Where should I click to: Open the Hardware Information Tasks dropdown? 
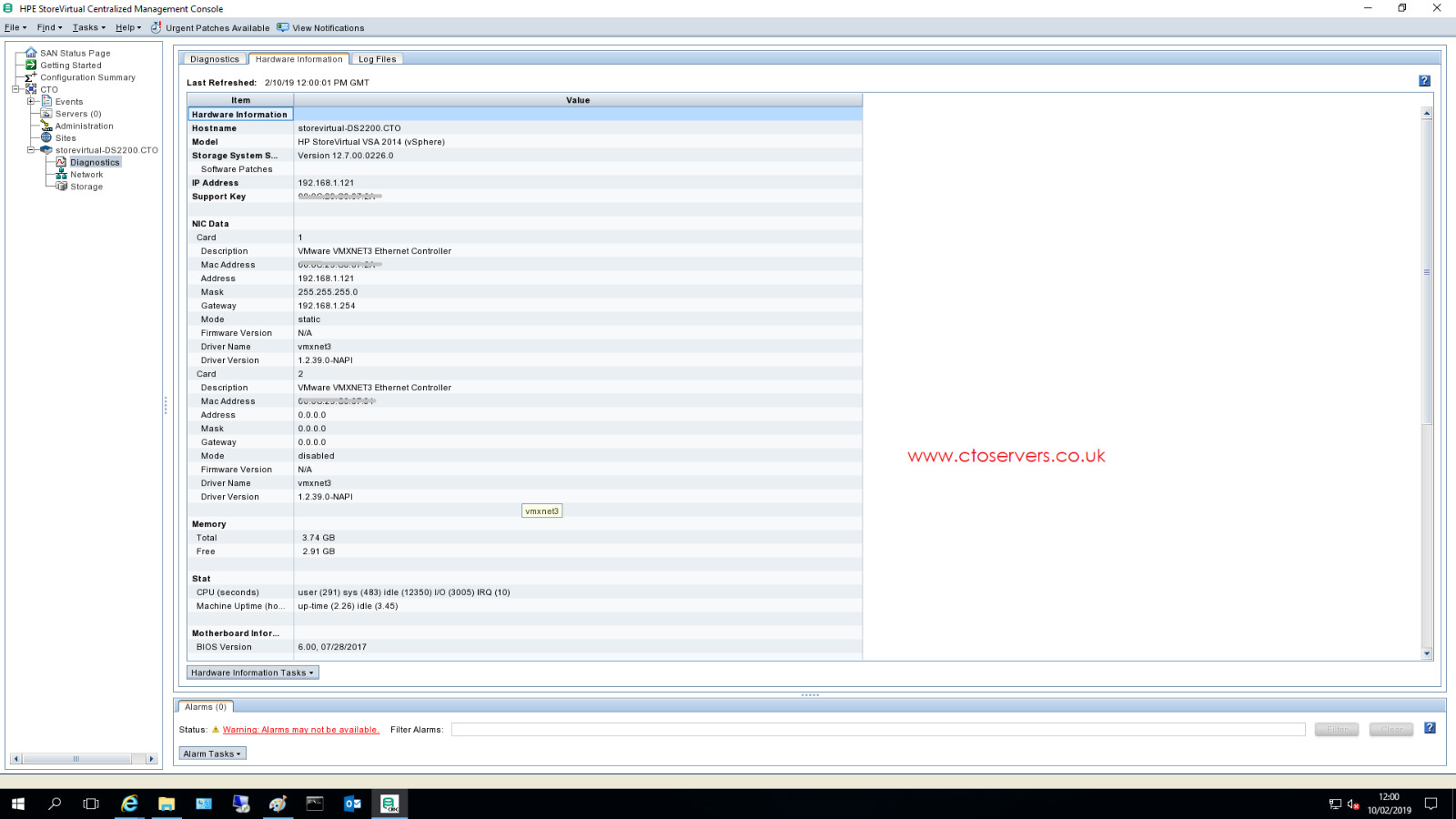click(252, 672)
